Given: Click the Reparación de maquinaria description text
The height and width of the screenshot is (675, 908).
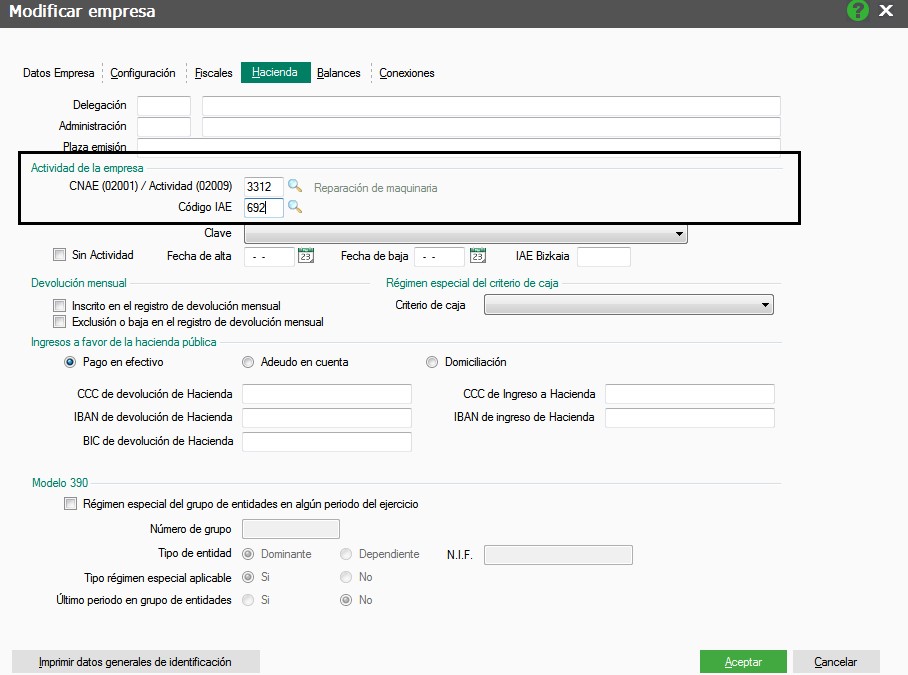Looking at the screenshot, I should [375, 188].
